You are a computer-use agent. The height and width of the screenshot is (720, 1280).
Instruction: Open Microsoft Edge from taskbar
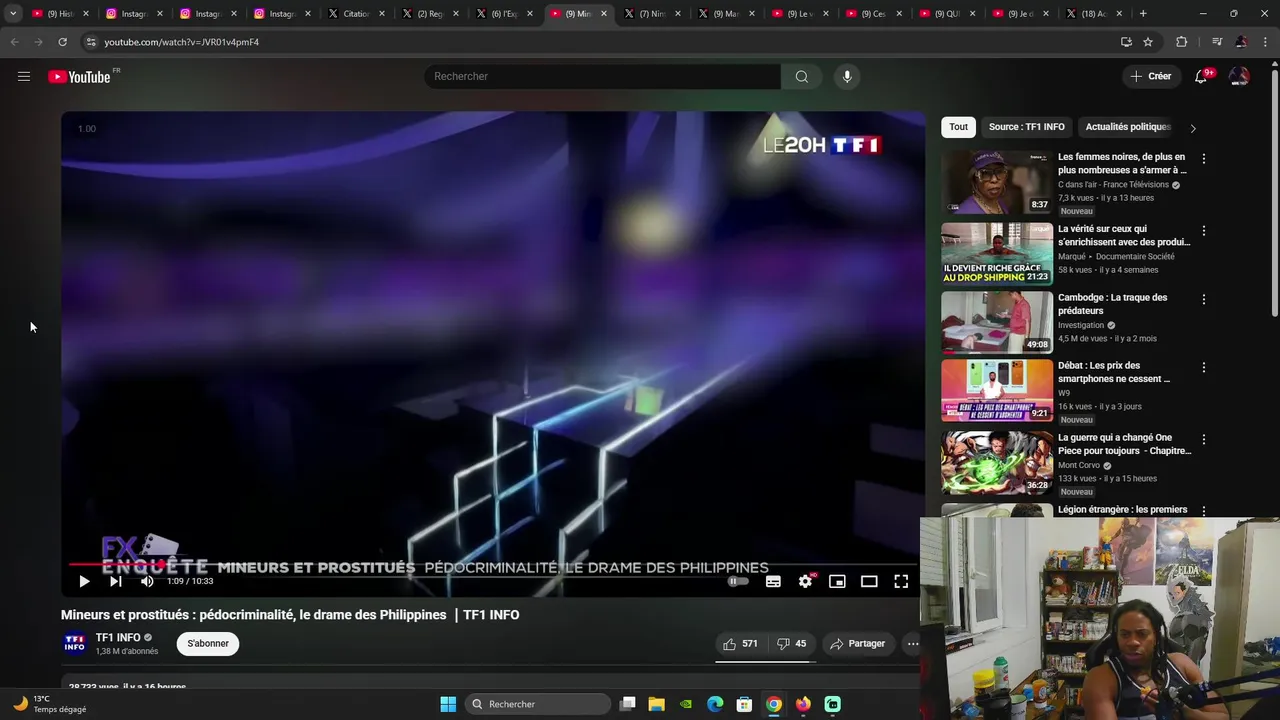tap(715, 704)
